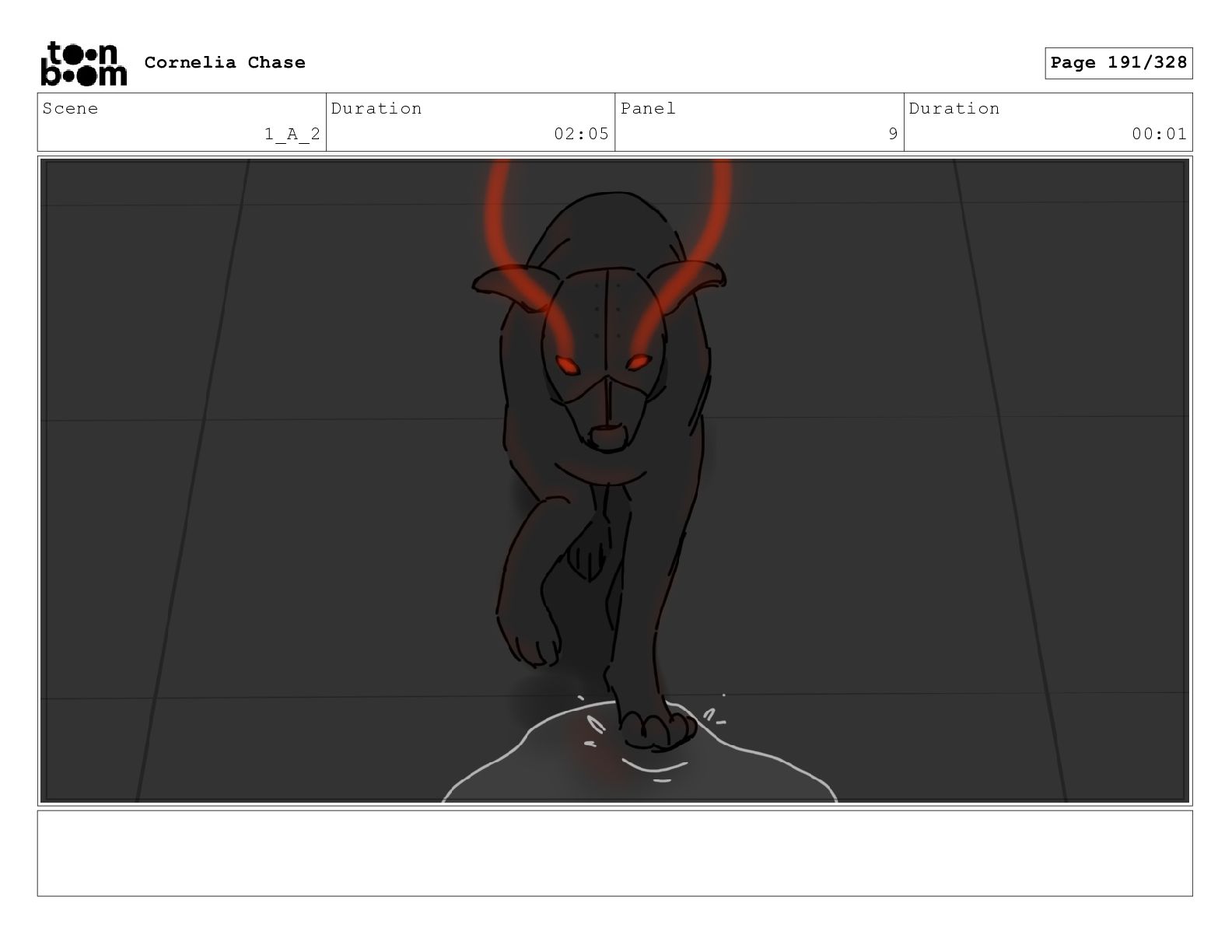
Task: Click the Toon Boom logo
Action: pyautogui.click(x=83, y=63)
